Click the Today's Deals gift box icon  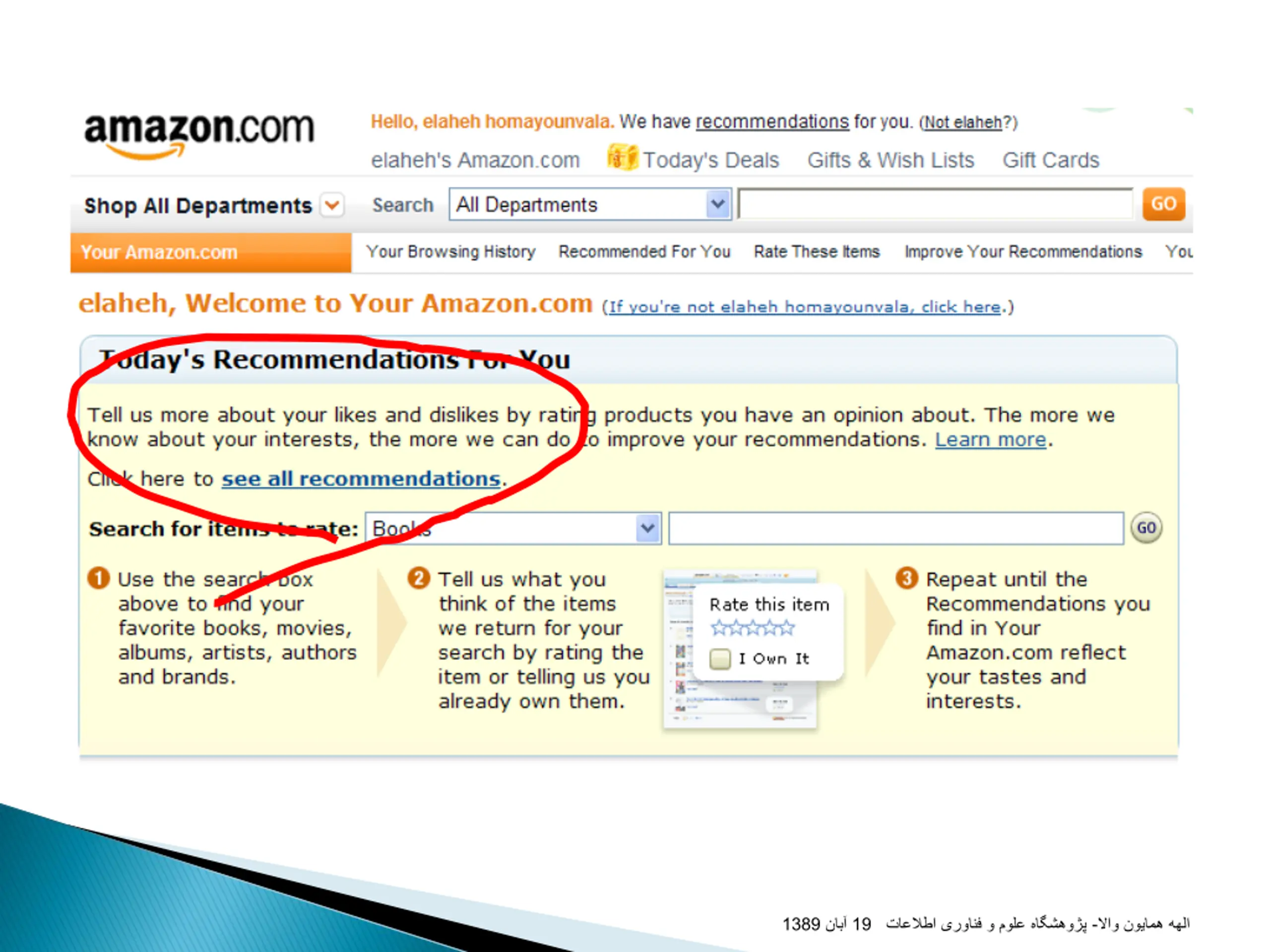click(623, 157)
